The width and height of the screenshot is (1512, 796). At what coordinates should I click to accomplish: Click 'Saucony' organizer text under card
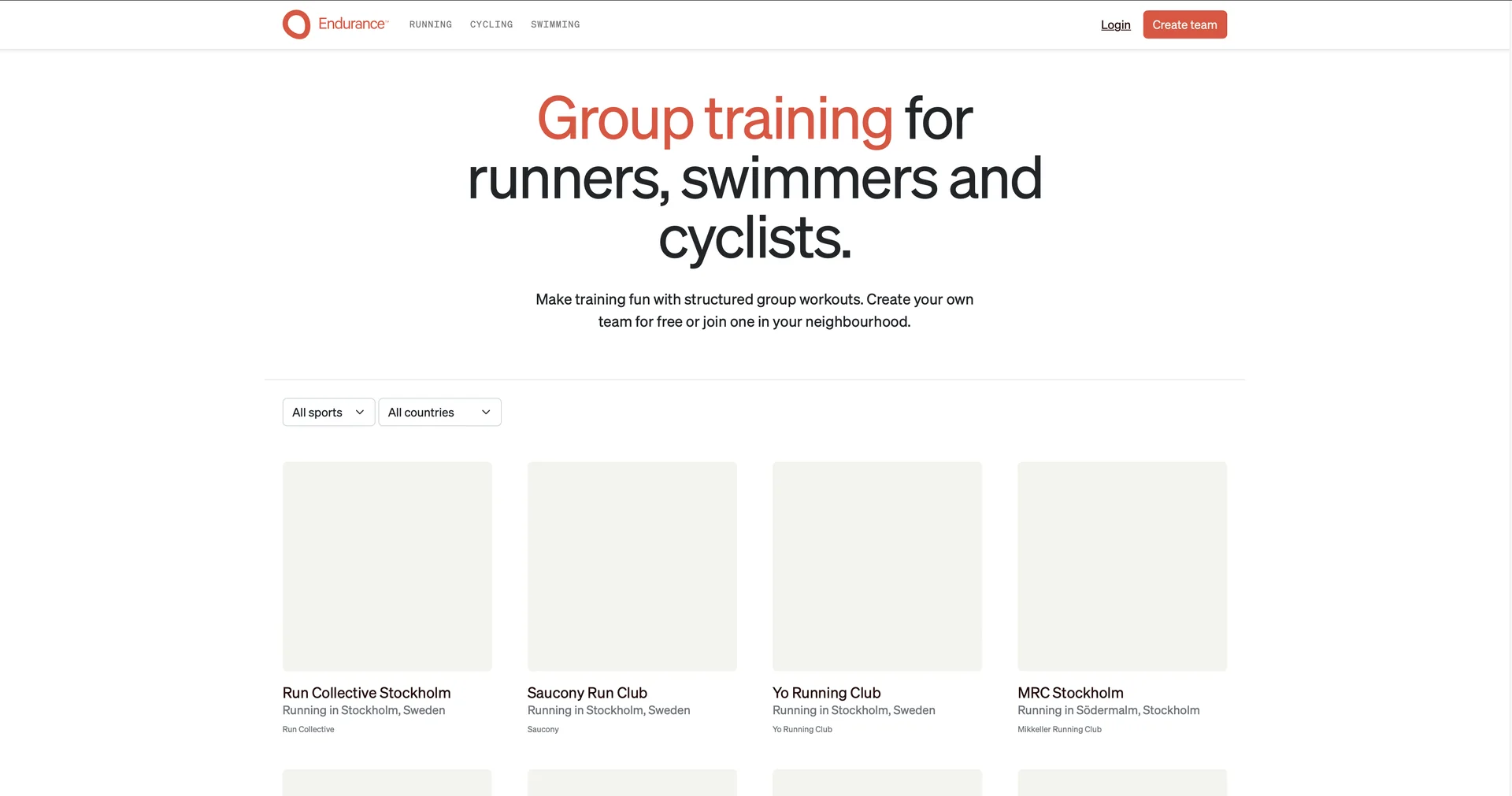pyautogui.click(x=543, y=729)
